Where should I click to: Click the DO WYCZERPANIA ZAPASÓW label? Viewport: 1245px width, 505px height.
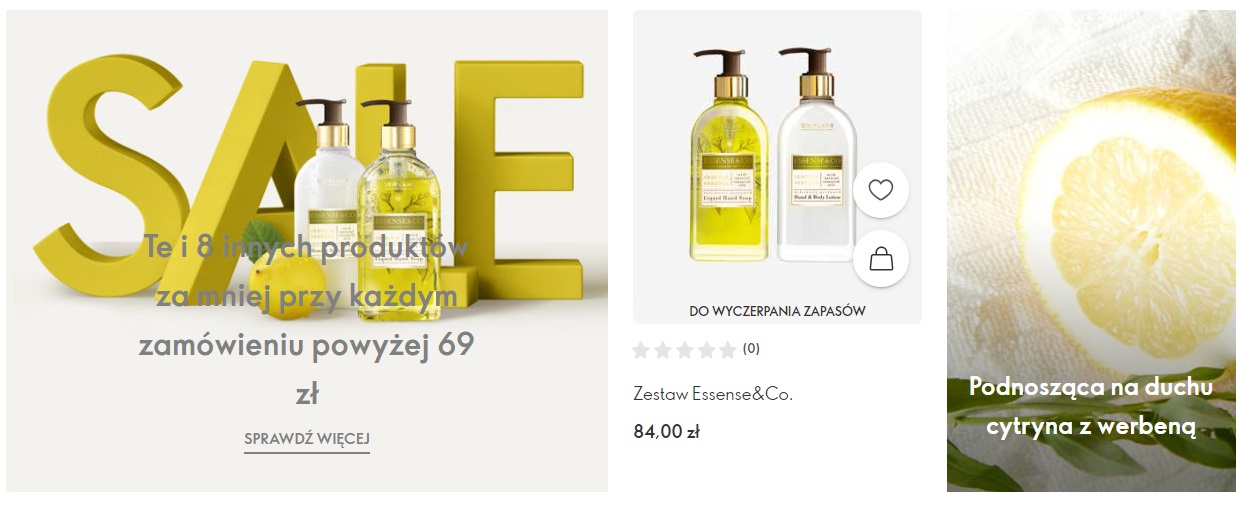point(777,311)
